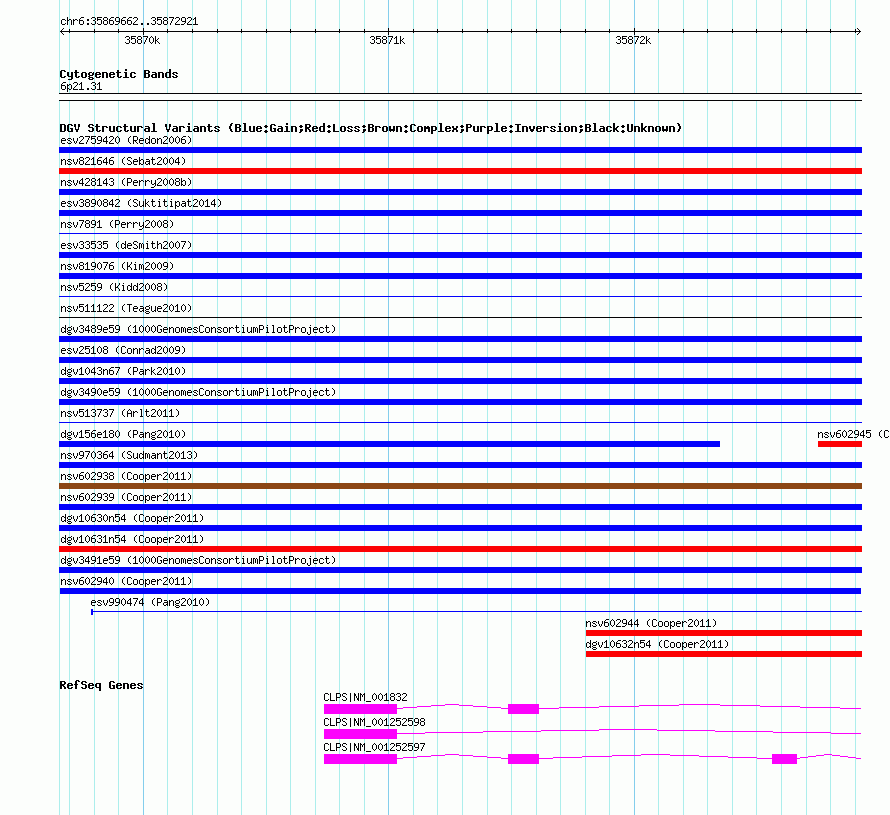Click the right arrow end of the ruler
The height and width of the screenshot is (815, 890).
click(858, 32)
